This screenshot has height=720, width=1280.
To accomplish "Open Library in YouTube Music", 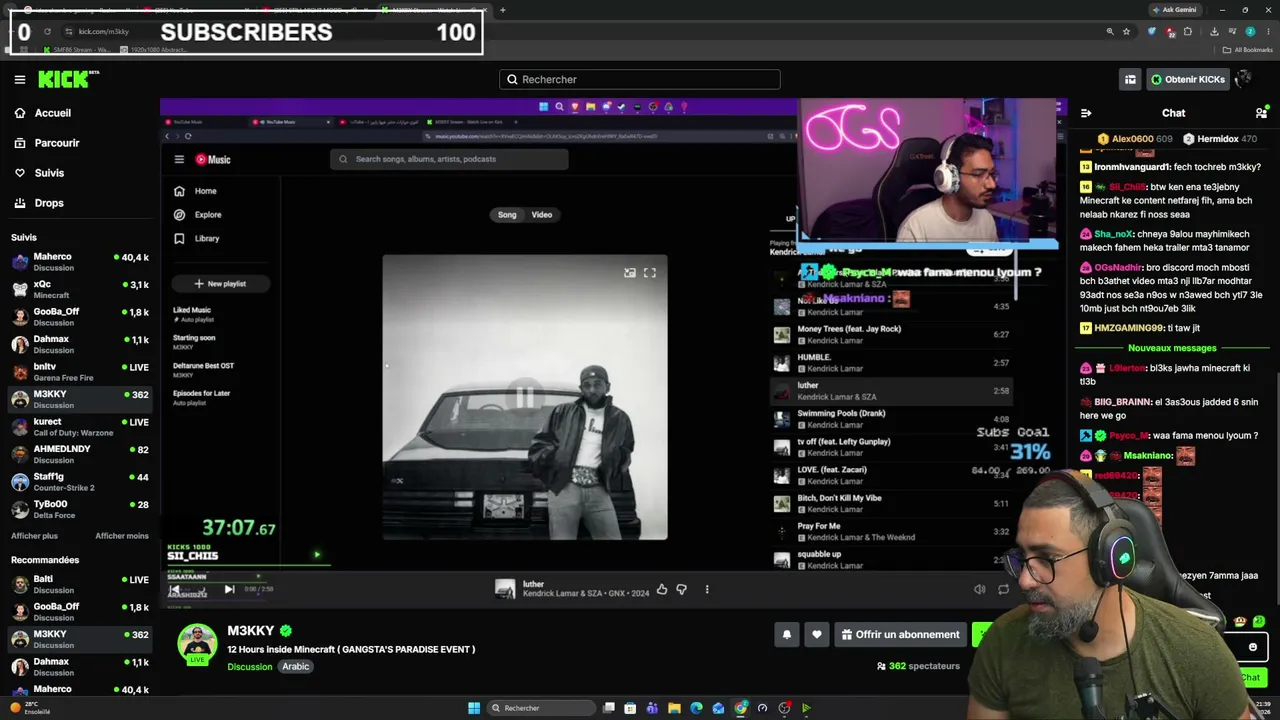I will coord(196,239).
